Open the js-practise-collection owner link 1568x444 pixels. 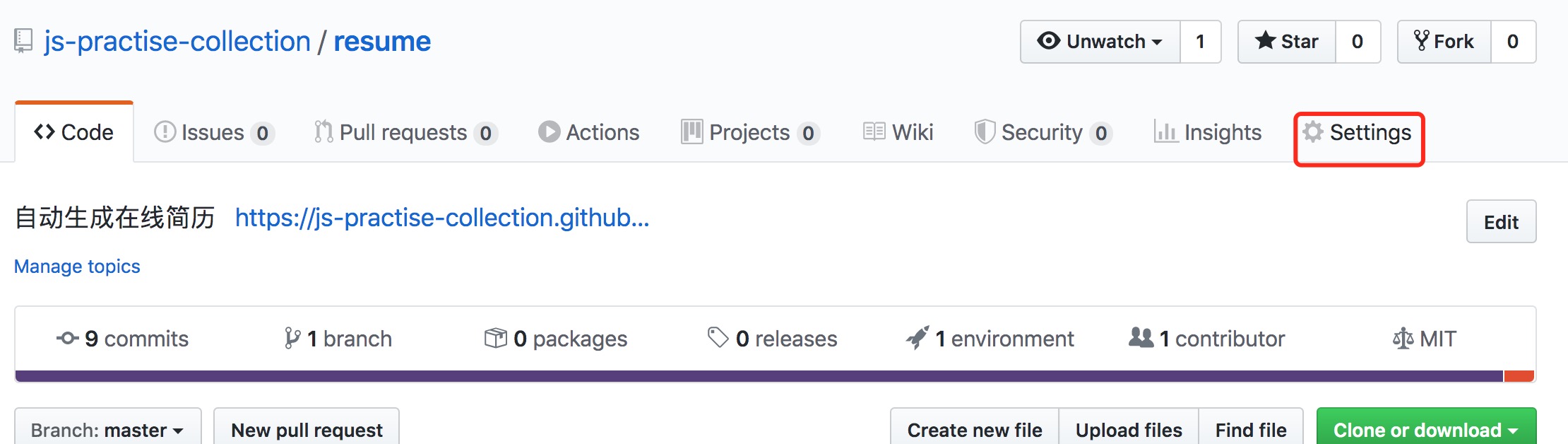(x=177, y=41)
